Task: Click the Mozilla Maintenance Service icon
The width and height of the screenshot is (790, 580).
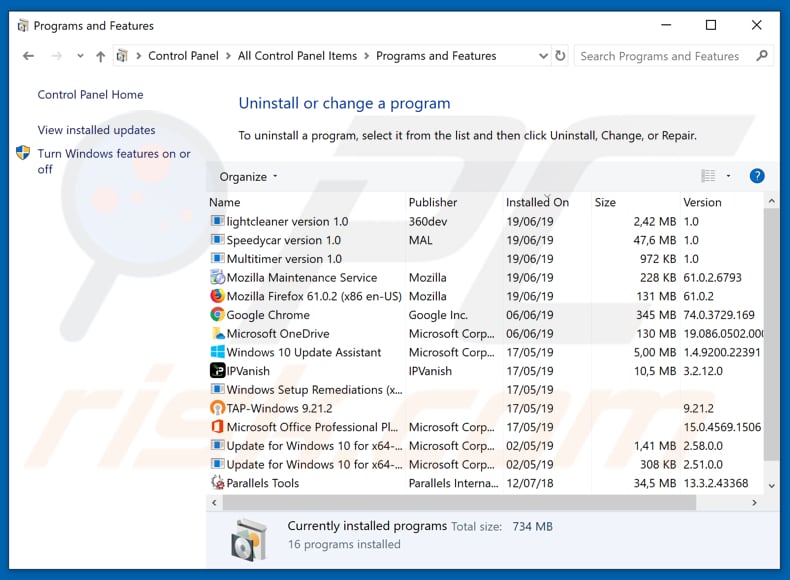Action: coord(217,277)
